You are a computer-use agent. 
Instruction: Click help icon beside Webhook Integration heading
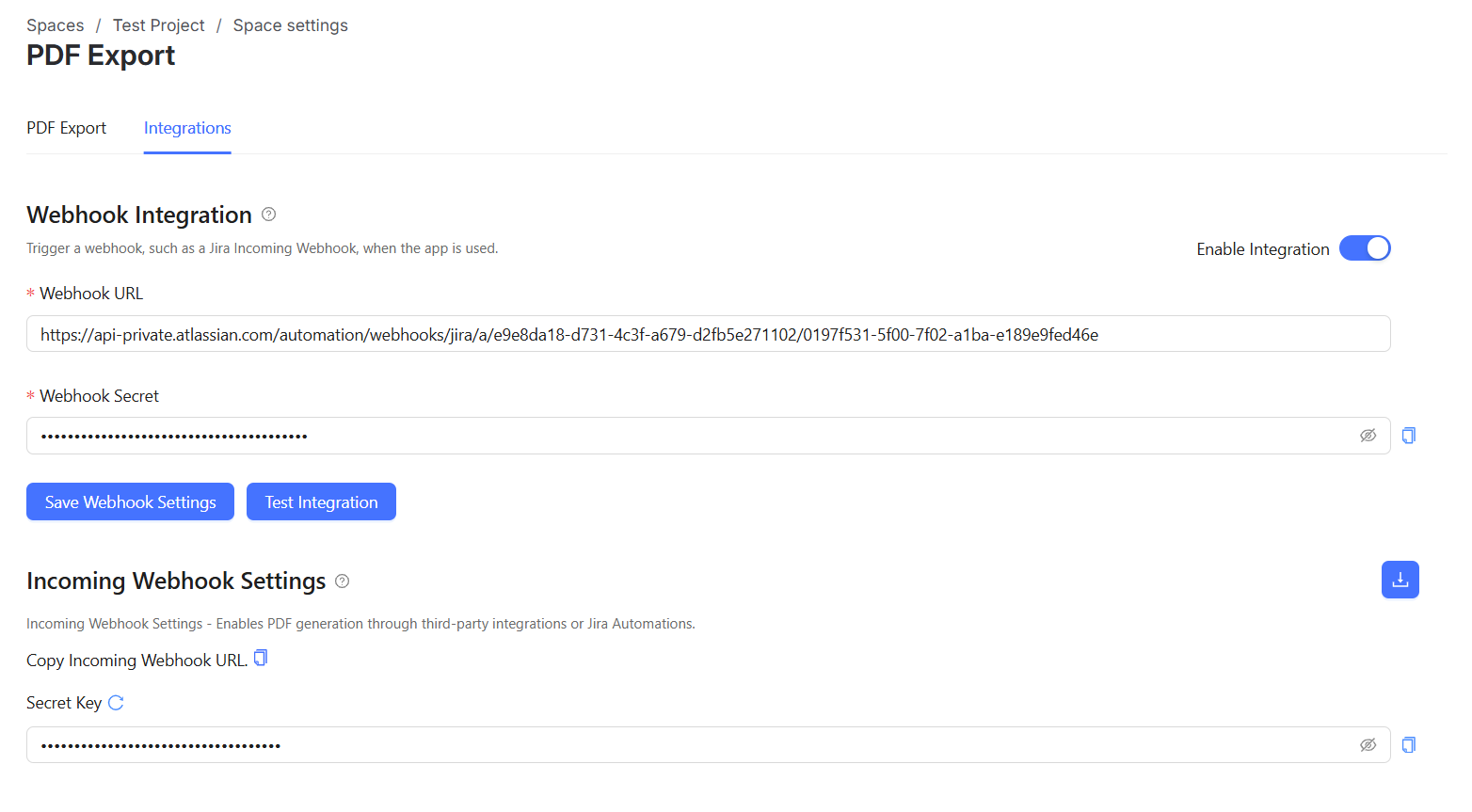tap(269, 215)
